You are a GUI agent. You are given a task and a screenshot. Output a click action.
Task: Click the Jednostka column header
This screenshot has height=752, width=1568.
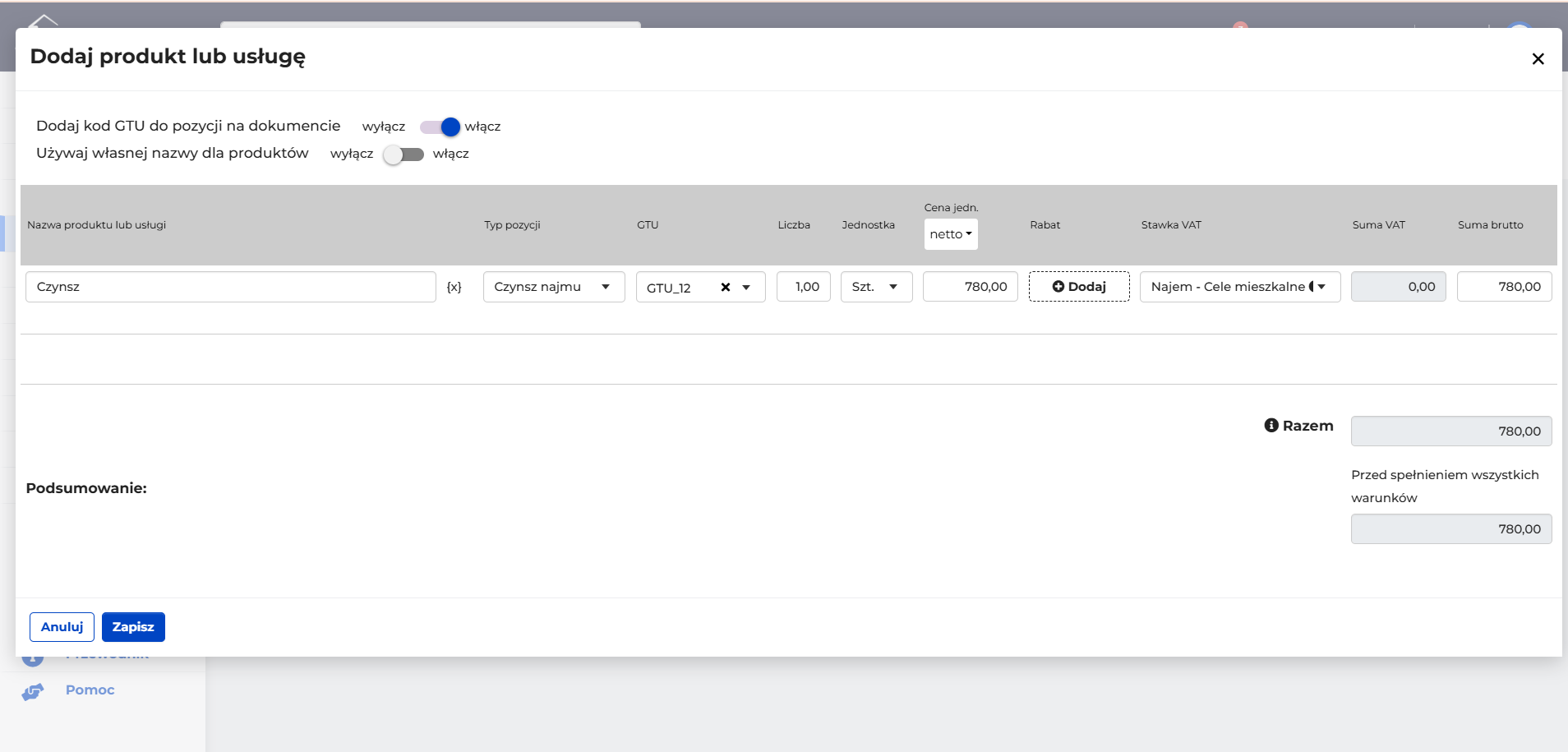(x=869, y=225)
